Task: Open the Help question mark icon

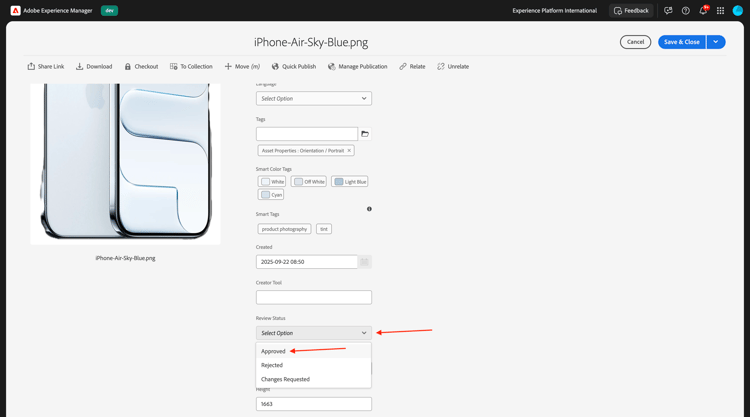Action: [685, 11]
